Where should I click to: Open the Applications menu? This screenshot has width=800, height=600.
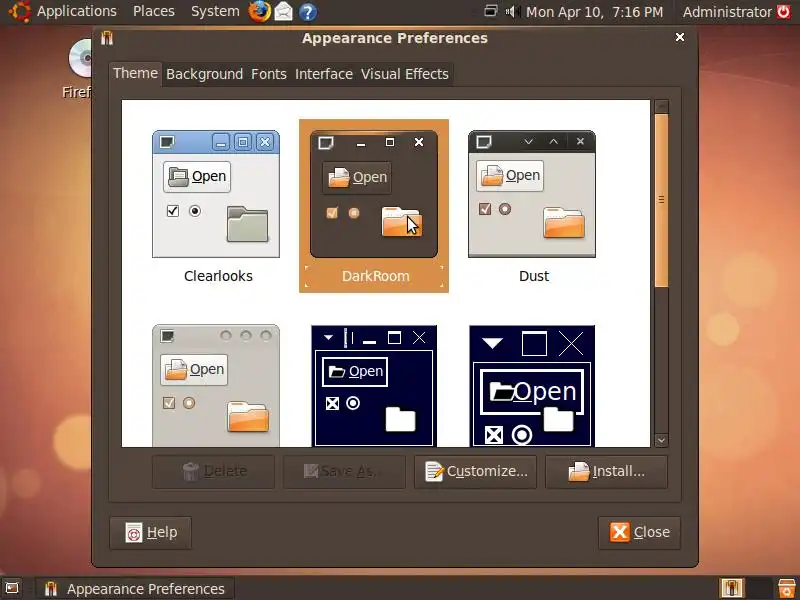coord(77,11)
